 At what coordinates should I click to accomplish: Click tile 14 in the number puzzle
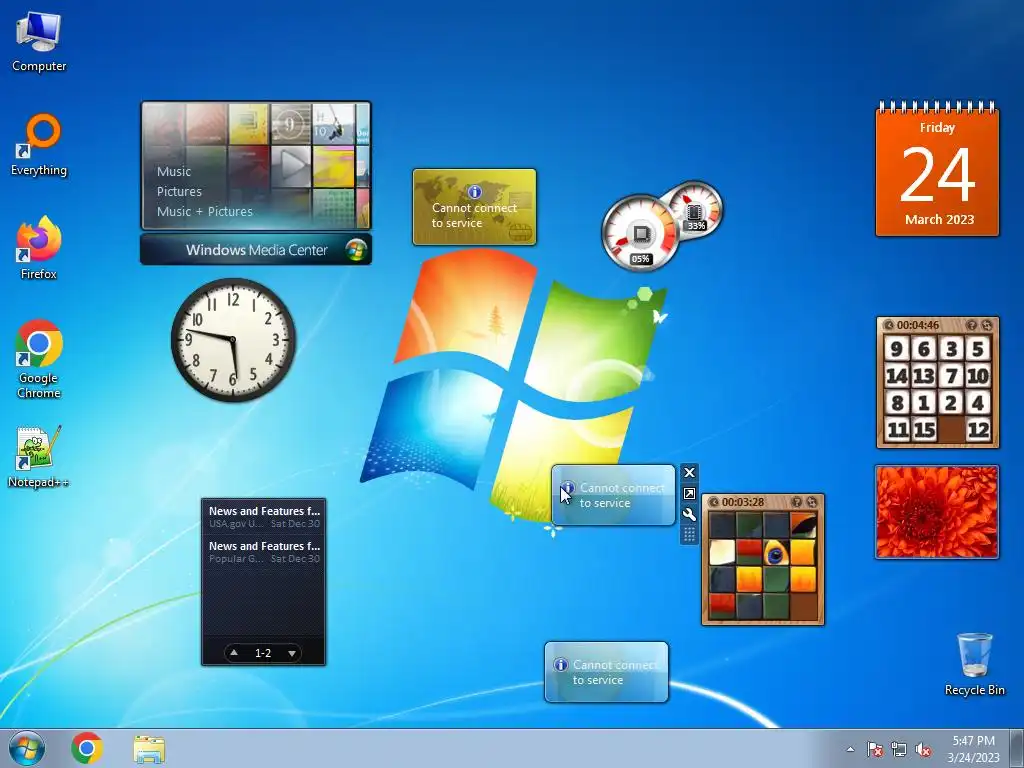pos(897,376)
